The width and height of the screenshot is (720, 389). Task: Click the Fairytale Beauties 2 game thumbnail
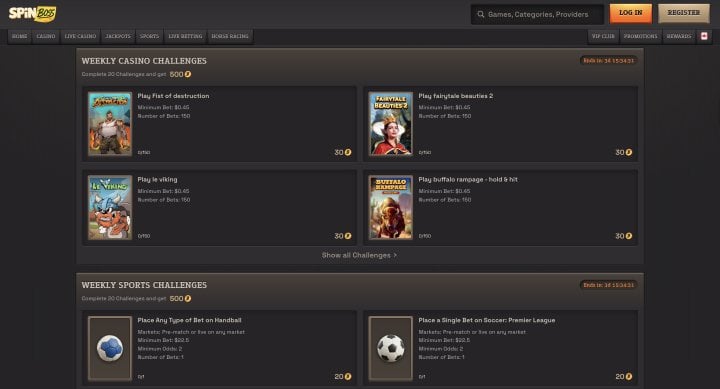(x=391, y=124)
